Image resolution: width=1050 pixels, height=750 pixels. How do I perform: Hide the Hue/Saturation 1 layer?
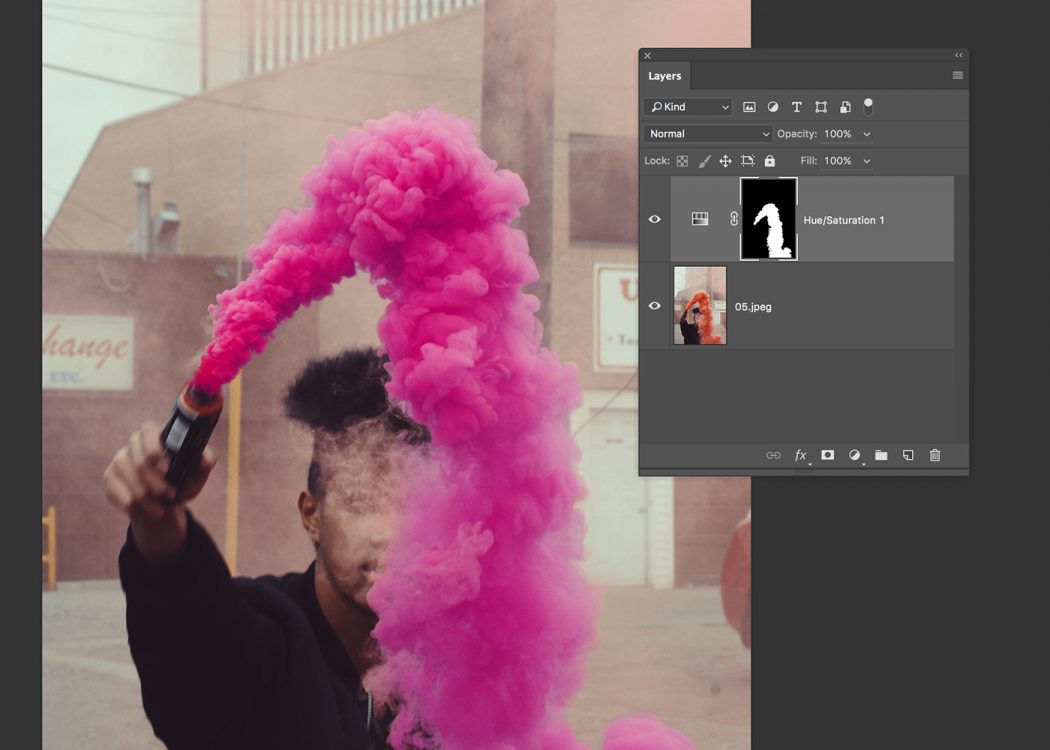pyautogui.click(x=655, y=219)
